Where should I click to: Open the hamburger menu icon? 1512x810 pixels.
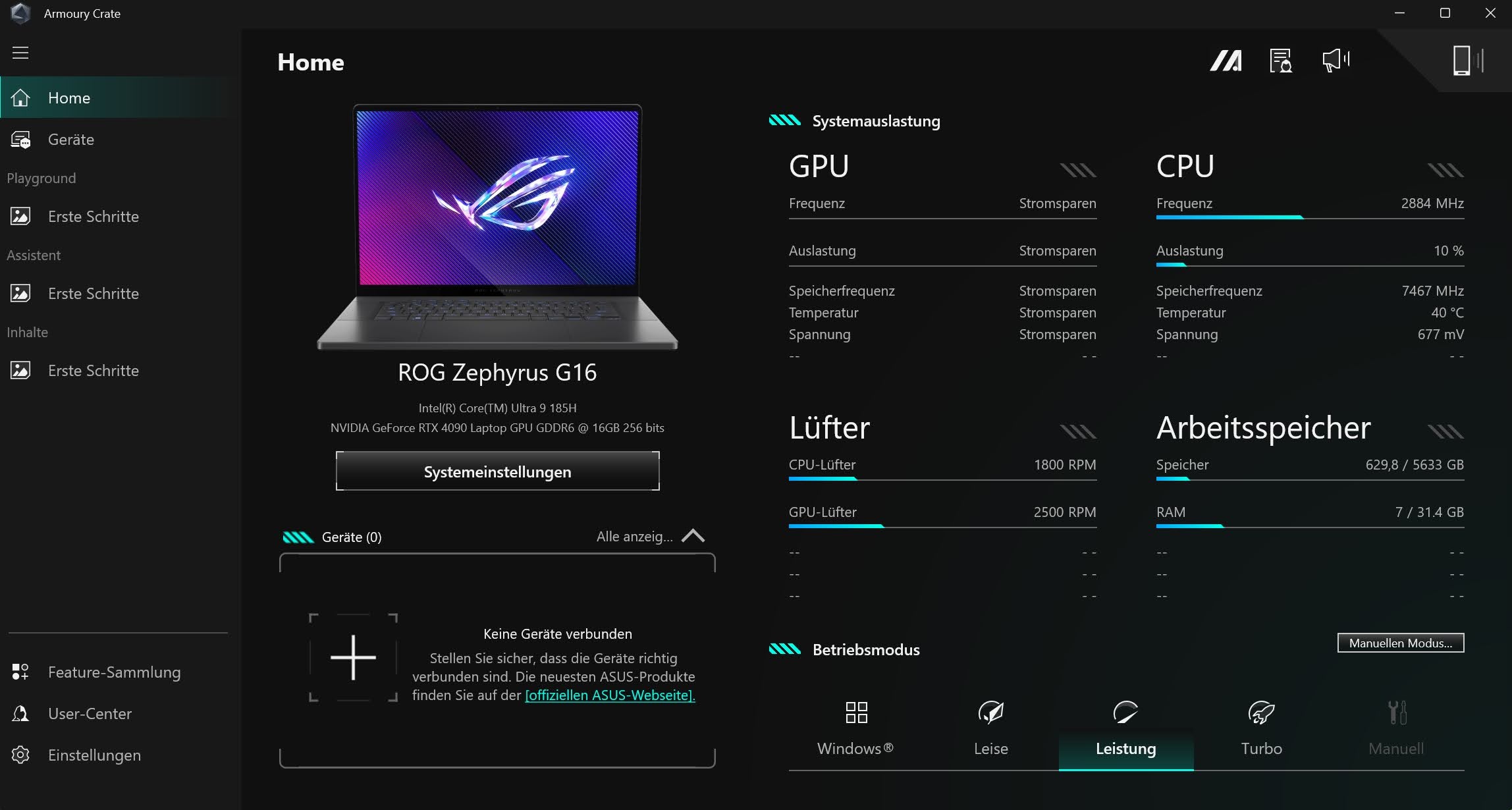click(20, 53)
